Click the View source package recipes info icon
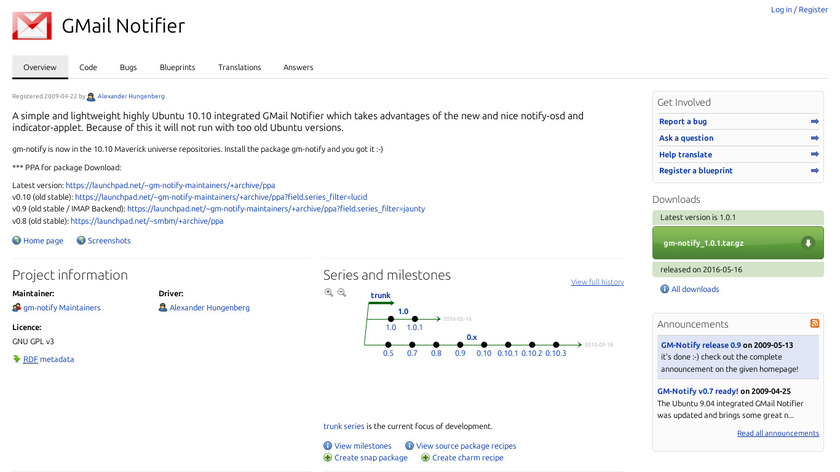The width and height of the screenshot is (840, 472). coord(409,446)
